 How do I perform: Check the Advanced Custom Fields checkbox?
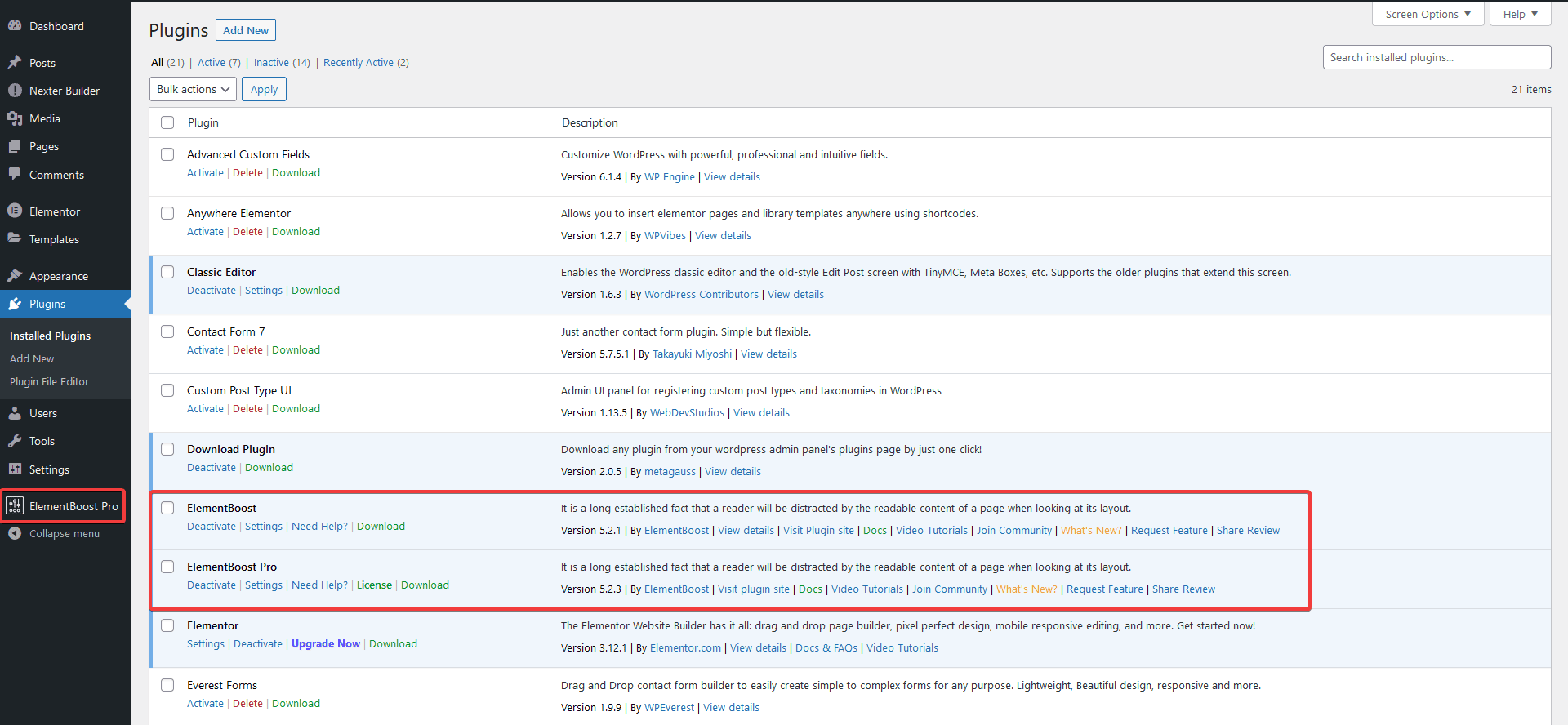[167, 154]
